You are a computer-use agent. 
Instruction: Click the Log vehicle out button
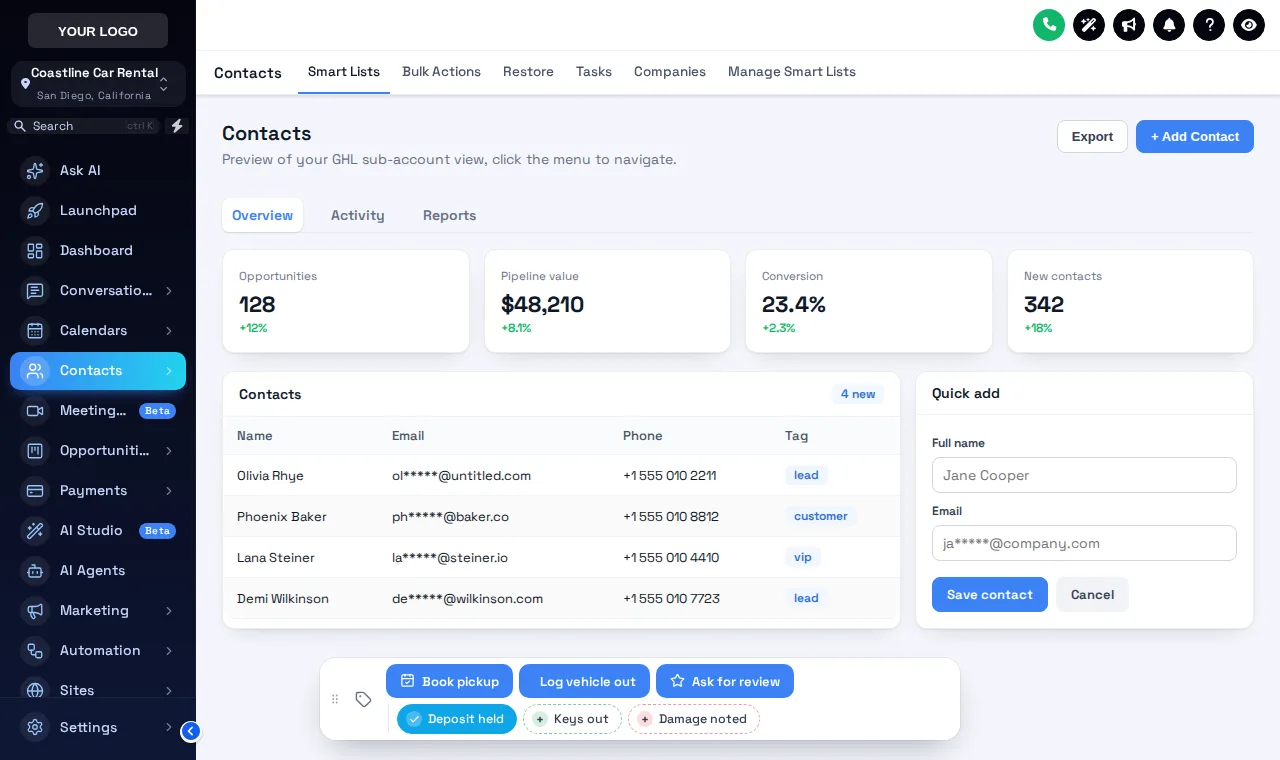tap(584, 681)
